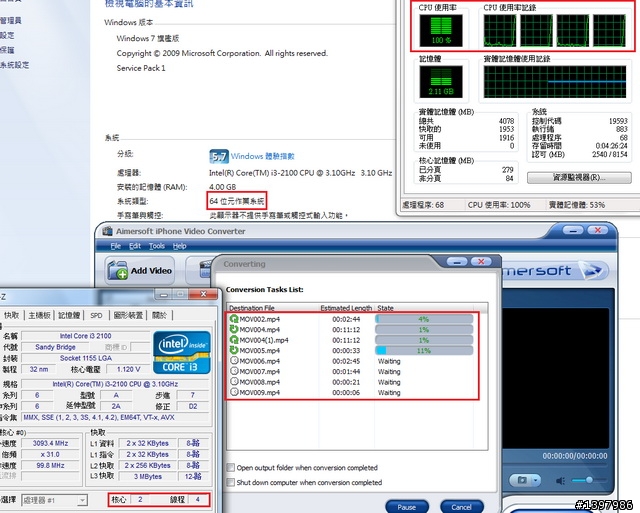Minimize the Converting dialog

[x=457, y=262]
